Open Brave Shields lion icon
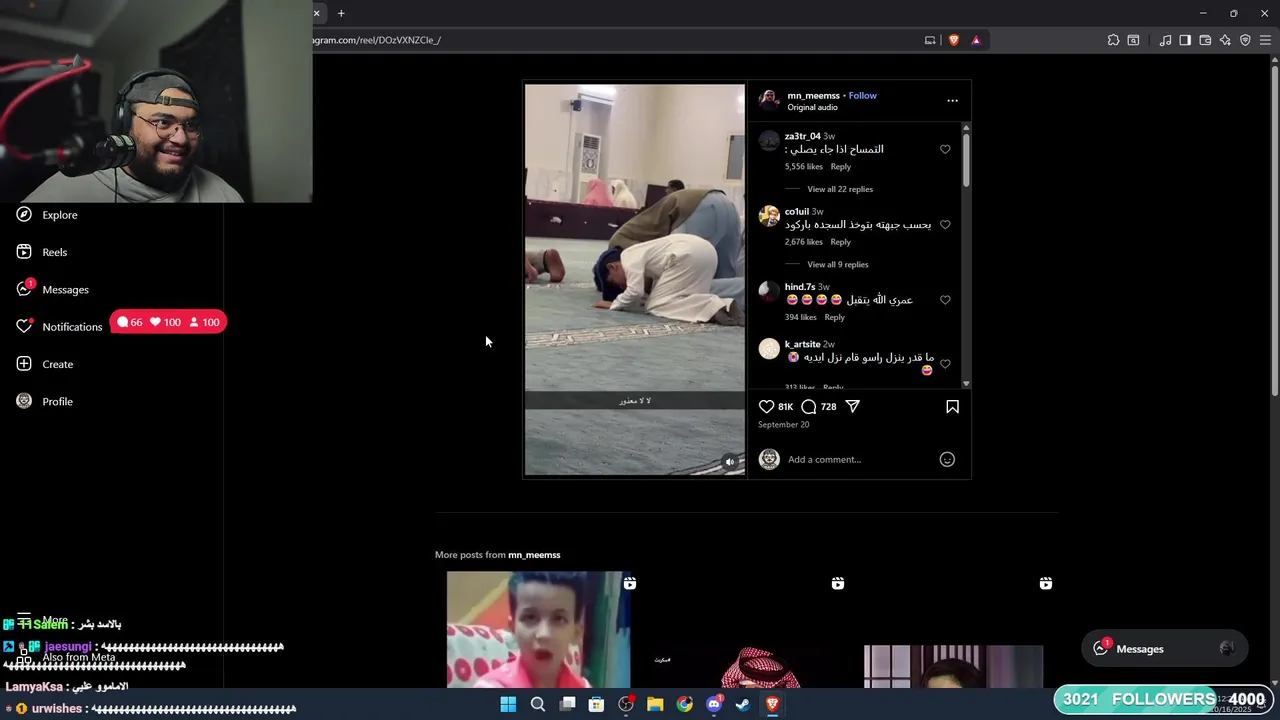The height and width of the screenshot is (720, 1280). 953,40
